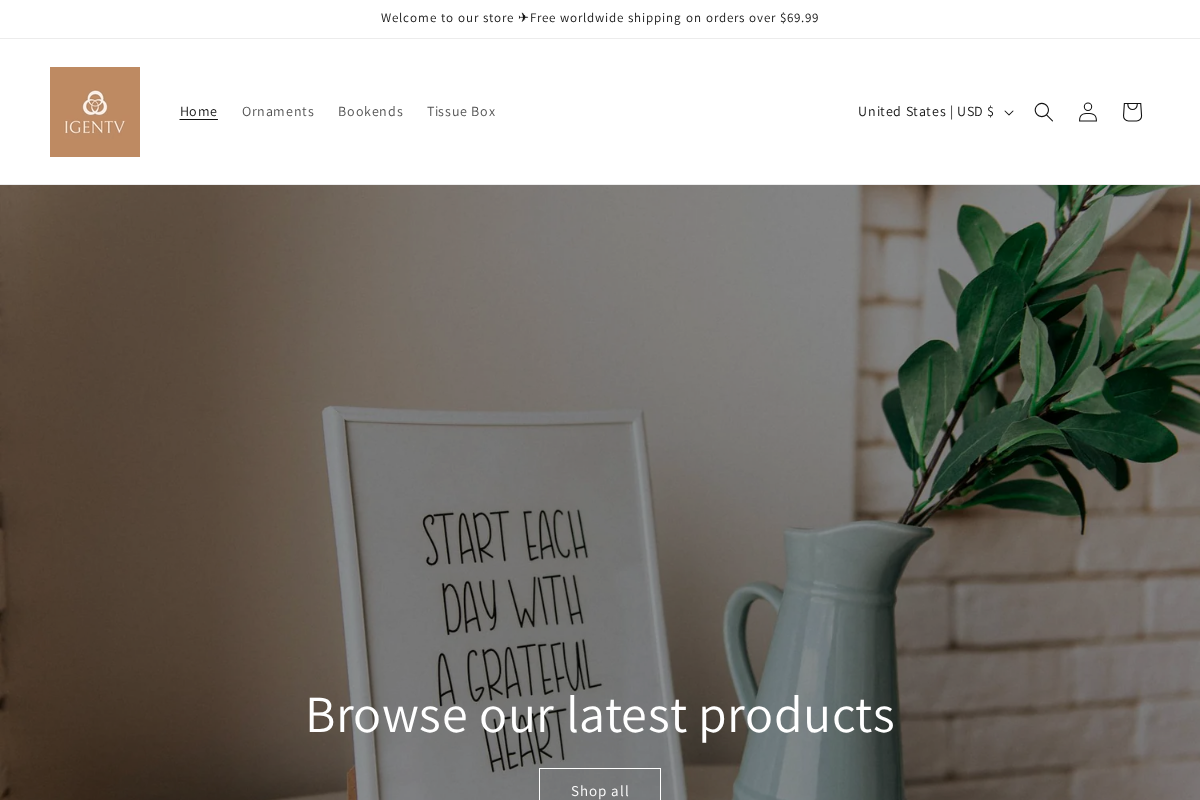Open the shopping cart bag icon
The image size is (1200, 800).
[1132, 112]
